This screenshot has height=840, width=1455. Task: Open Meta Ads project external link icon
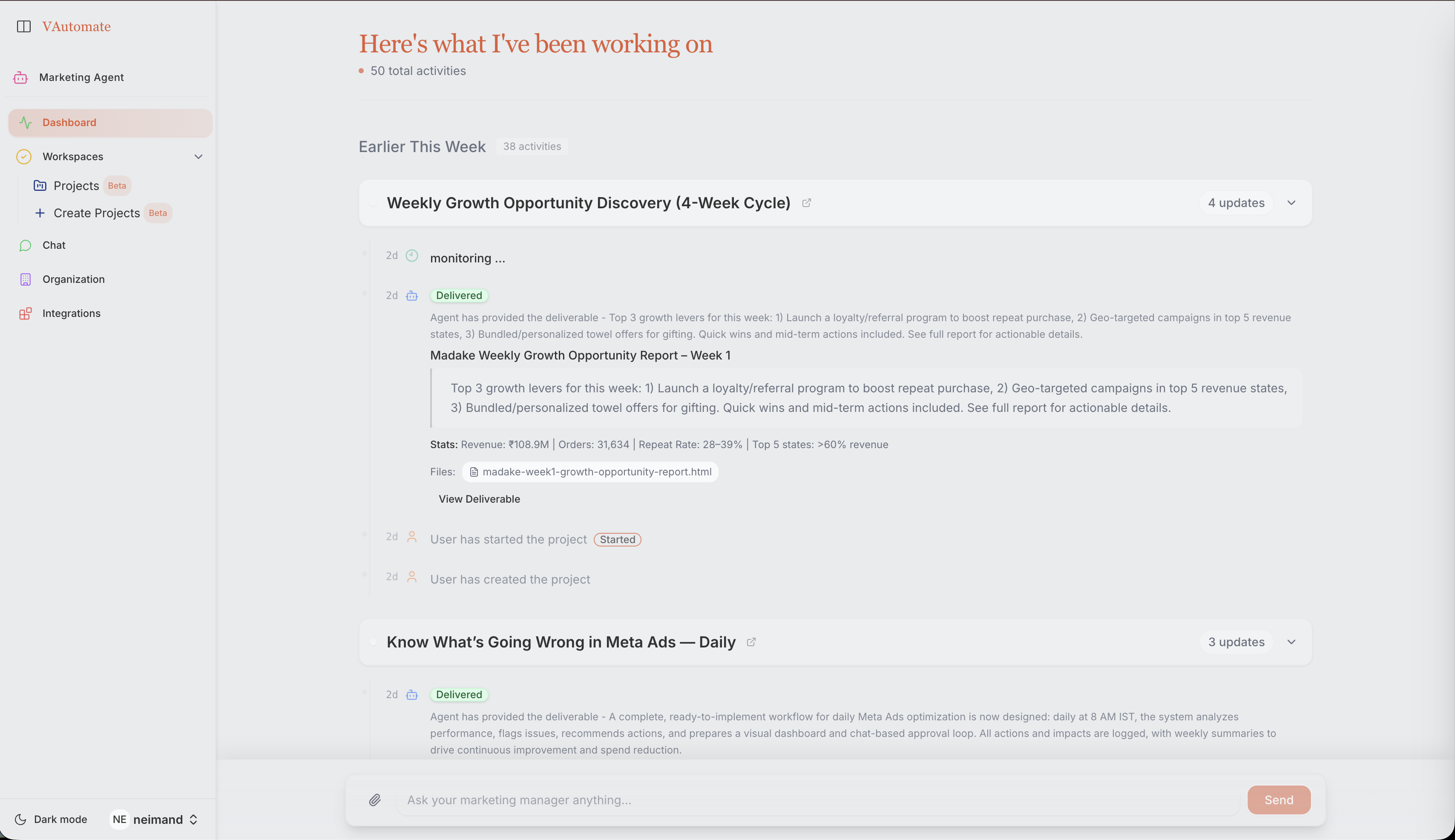click(x=751, y=642)
